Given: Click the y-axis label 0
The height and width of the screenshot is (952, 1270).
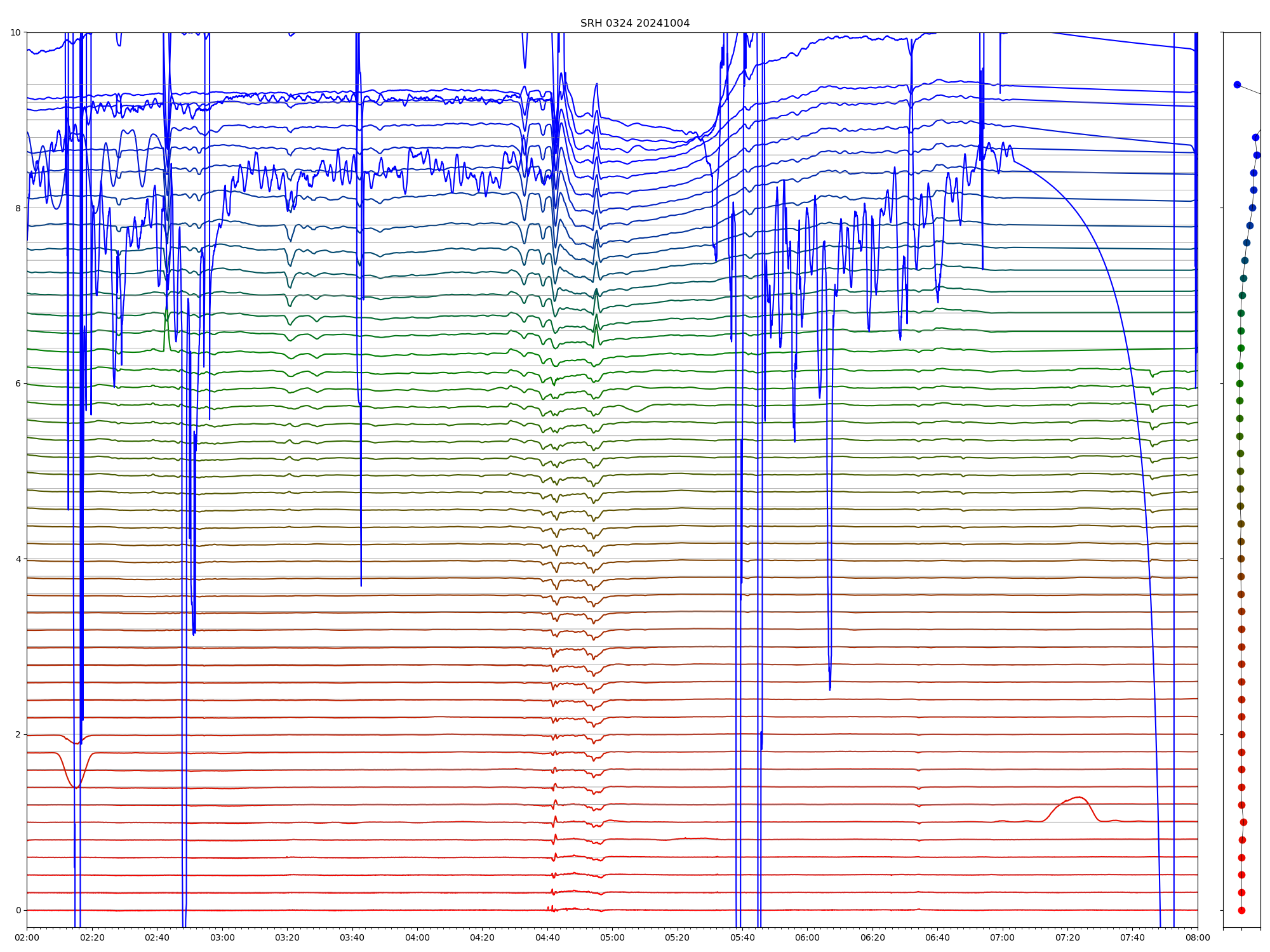Looking at the screenshot, I should pyautogui.click(x=18, y=910).
